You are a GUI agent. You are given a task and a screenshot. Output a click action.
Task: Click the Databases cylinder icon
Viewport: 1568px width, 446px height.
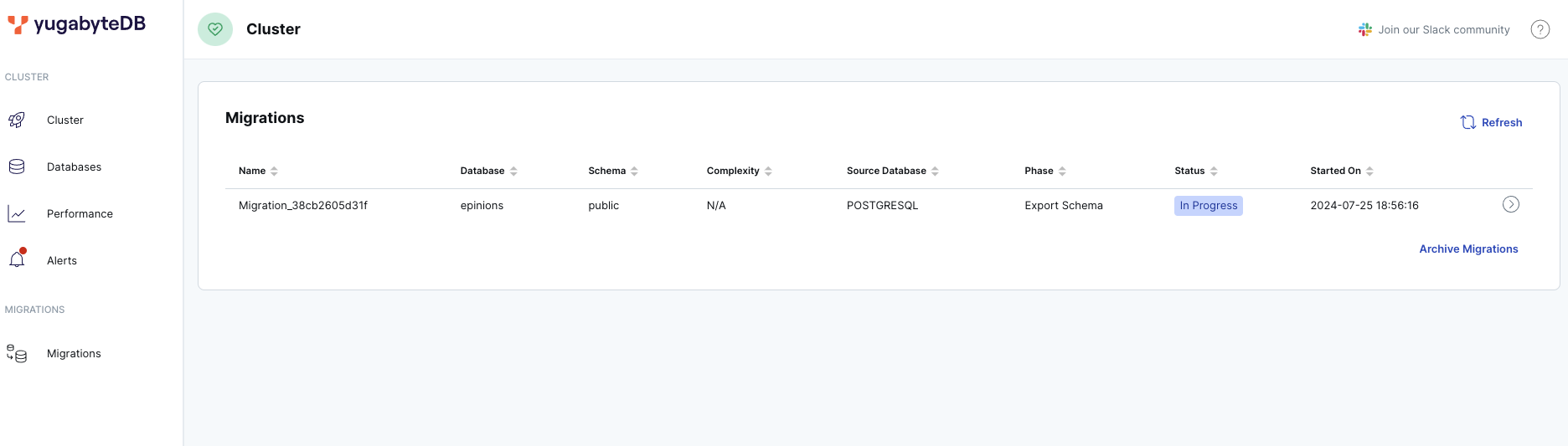pyautogui.click(x=17, y=167)
